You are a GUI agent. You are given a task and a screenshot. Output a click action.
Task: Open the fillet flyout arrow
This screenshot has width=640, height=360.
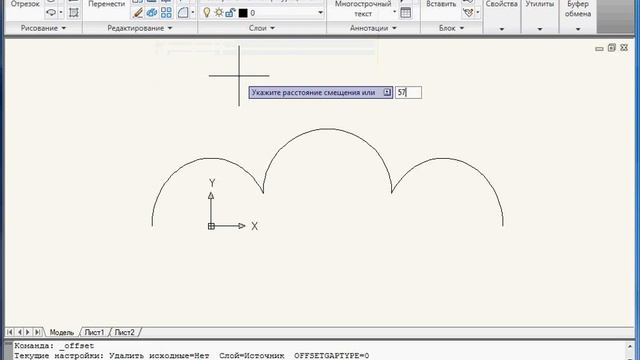coord(193,13)
